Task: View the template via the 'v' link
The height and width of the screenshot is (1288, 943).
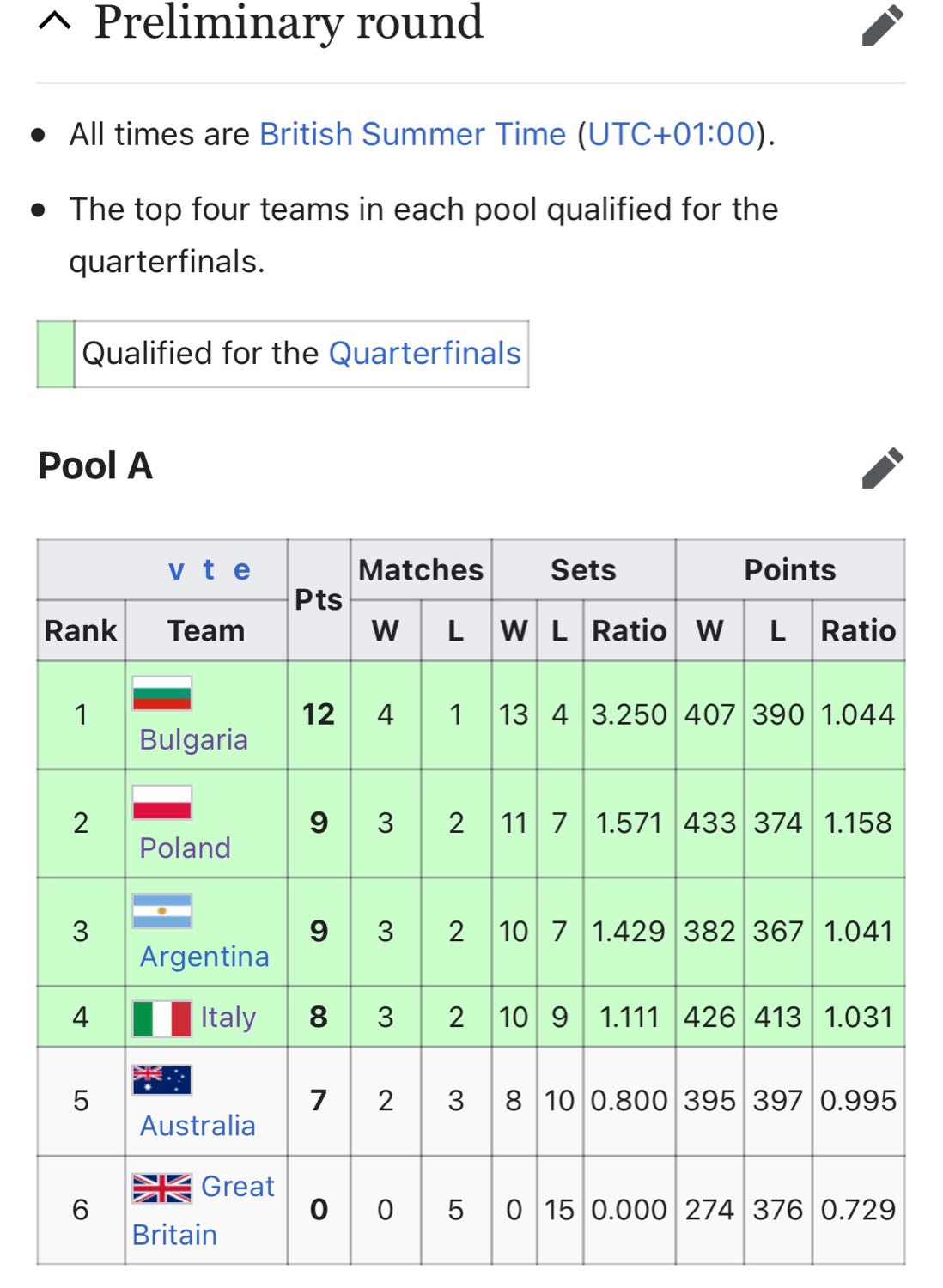Action: [176, 569]
